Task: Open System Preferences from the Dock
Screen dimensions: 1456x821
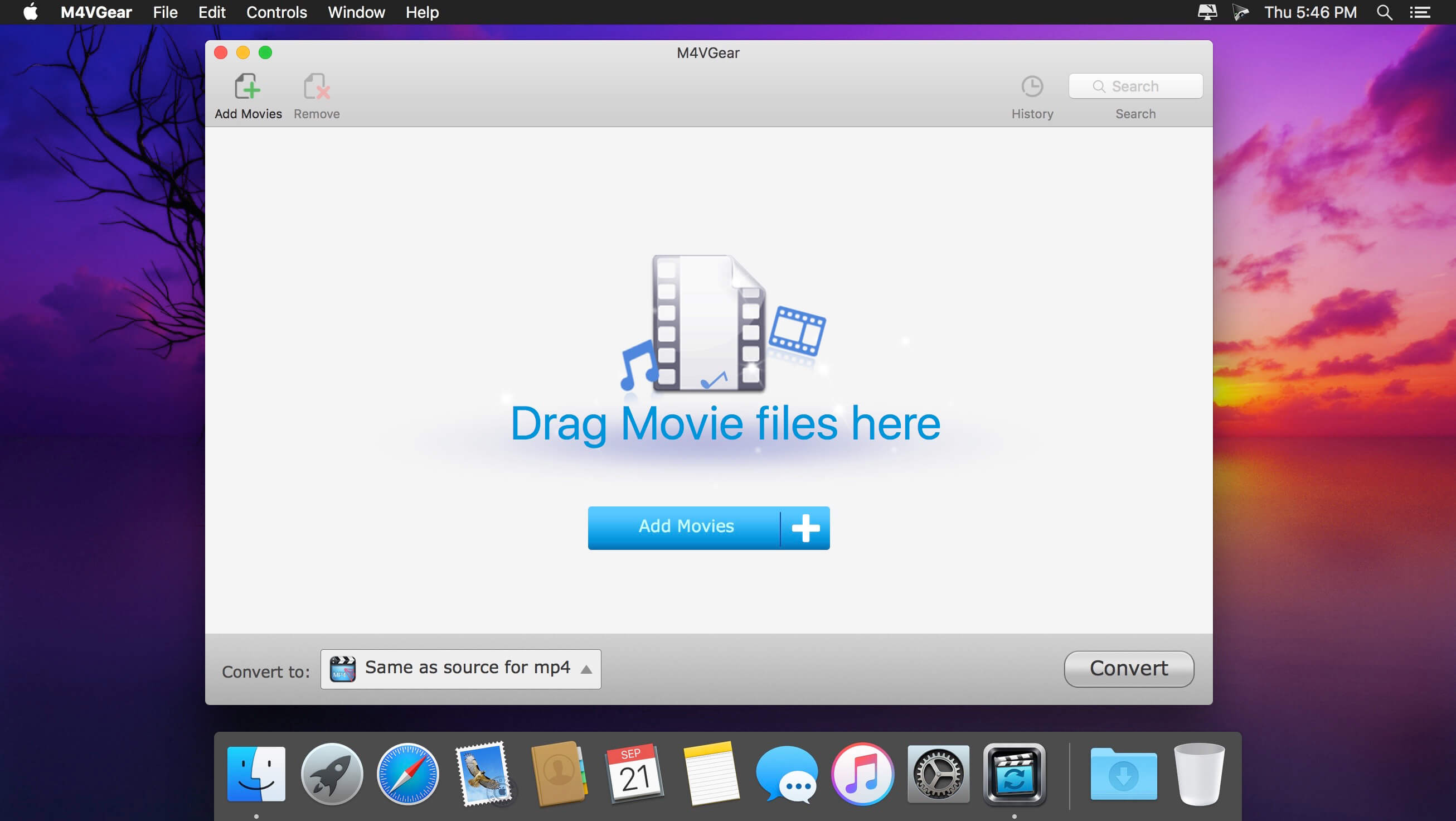Action: (x=938, y=774)
